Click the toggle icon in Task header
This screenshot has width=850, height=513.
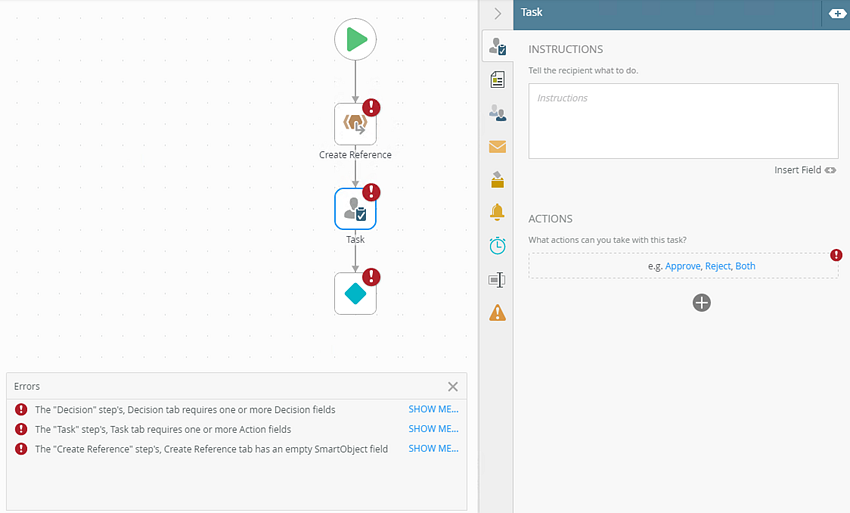837,14
